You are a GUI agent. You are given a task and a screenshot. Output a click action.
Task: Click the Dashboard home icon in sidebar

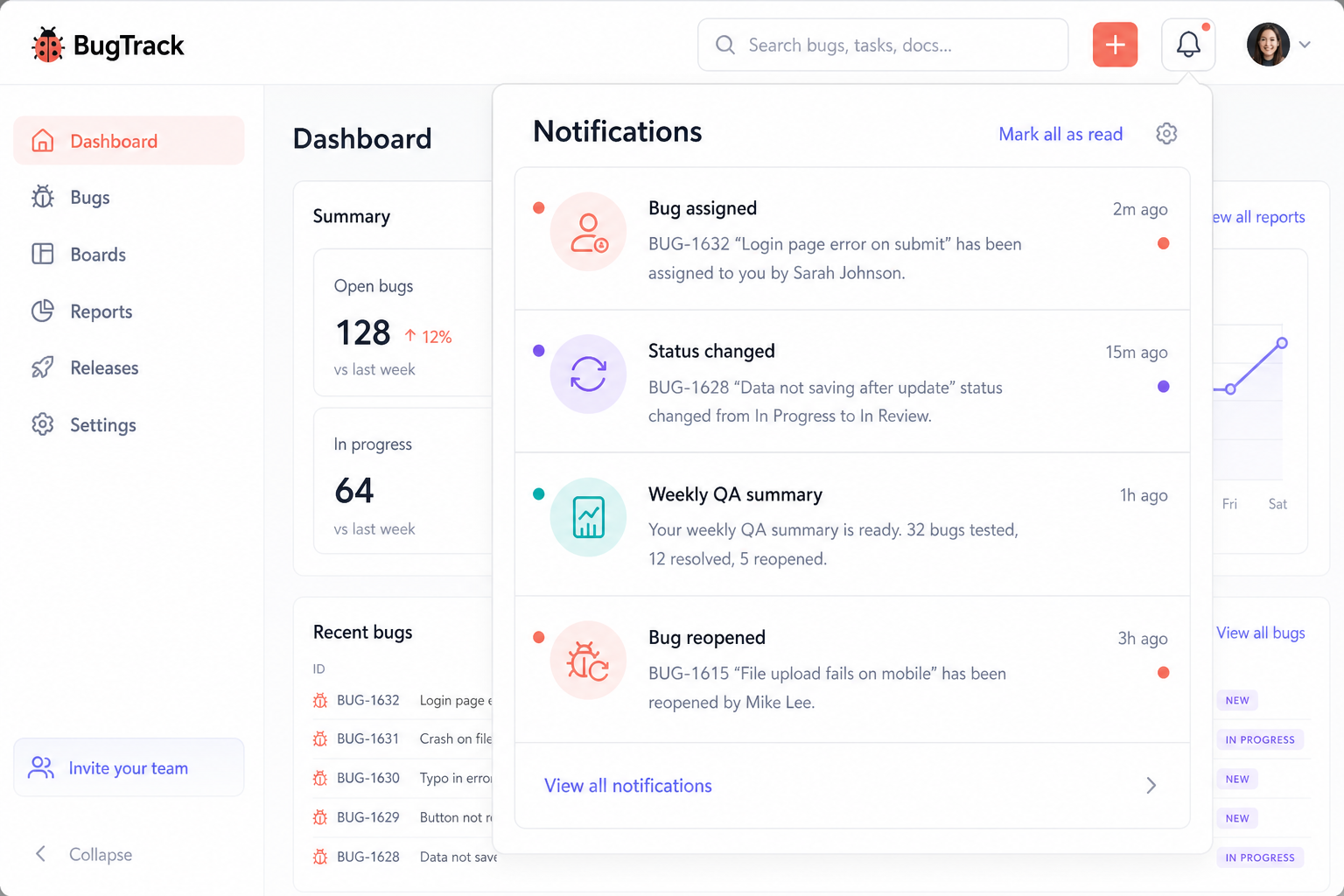tap(42, 141)
